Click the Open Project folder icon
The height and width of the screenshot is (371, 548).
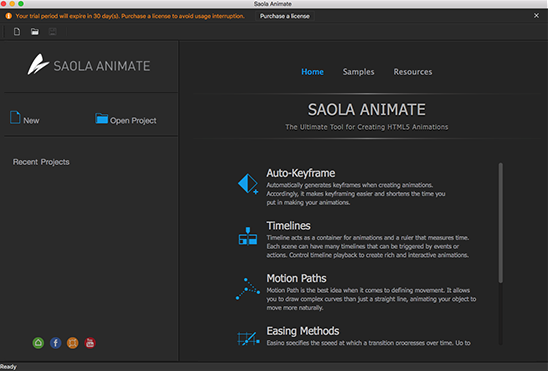[101, 118]
